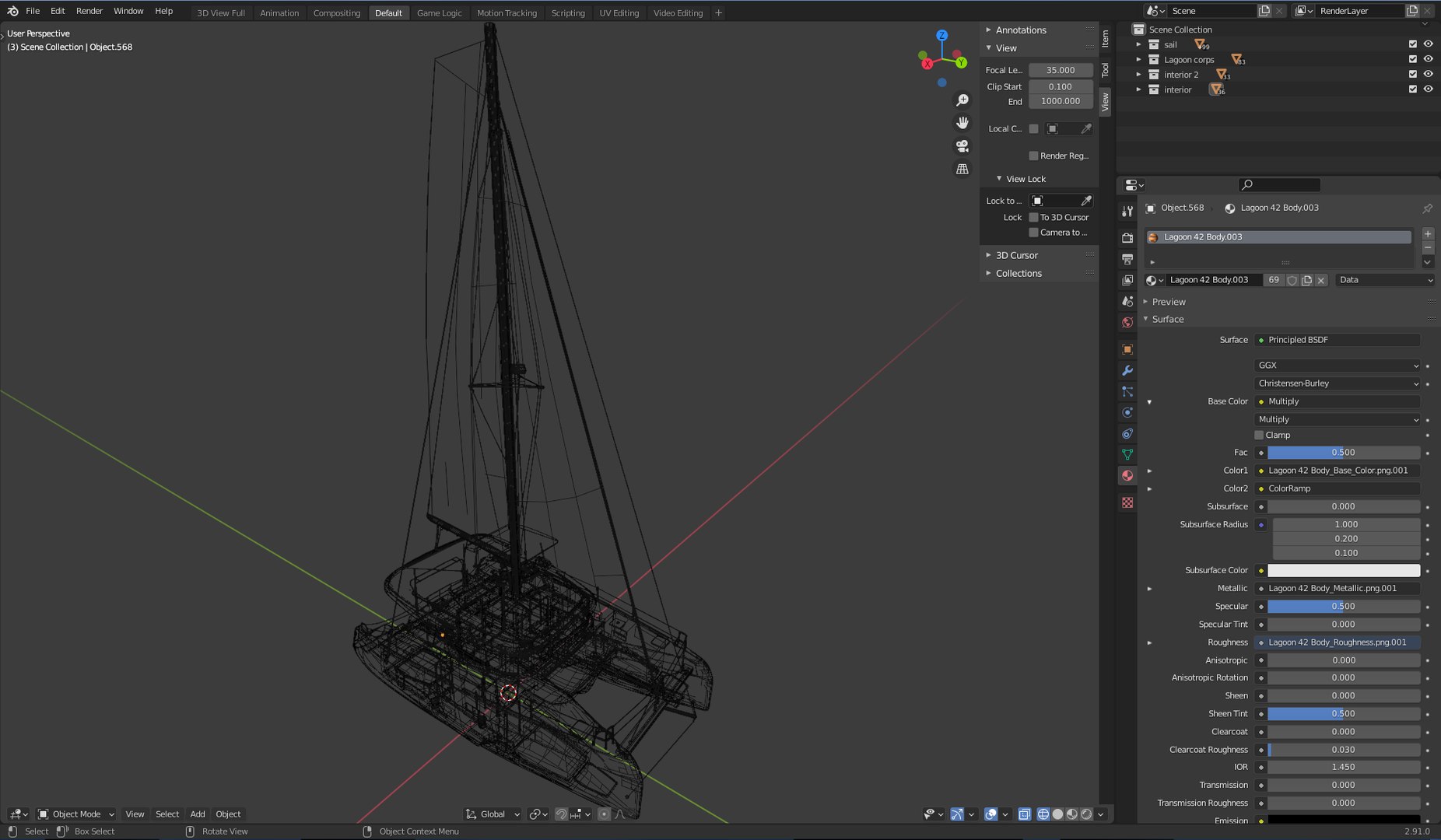Open the Physics properties tab icon

tap(1127, 412)
